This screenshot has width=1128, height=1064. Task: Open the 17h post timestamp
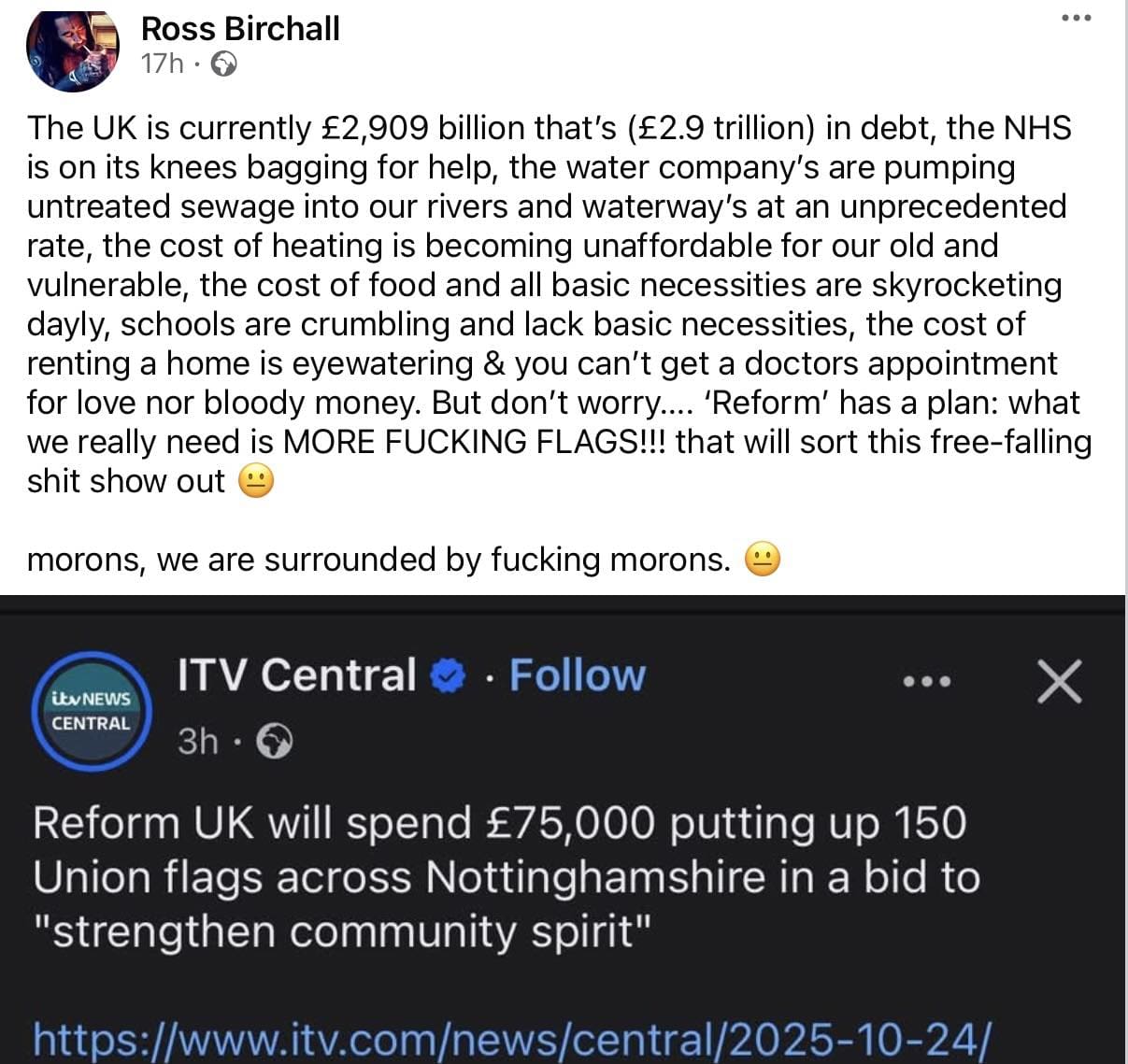[163, 64]
